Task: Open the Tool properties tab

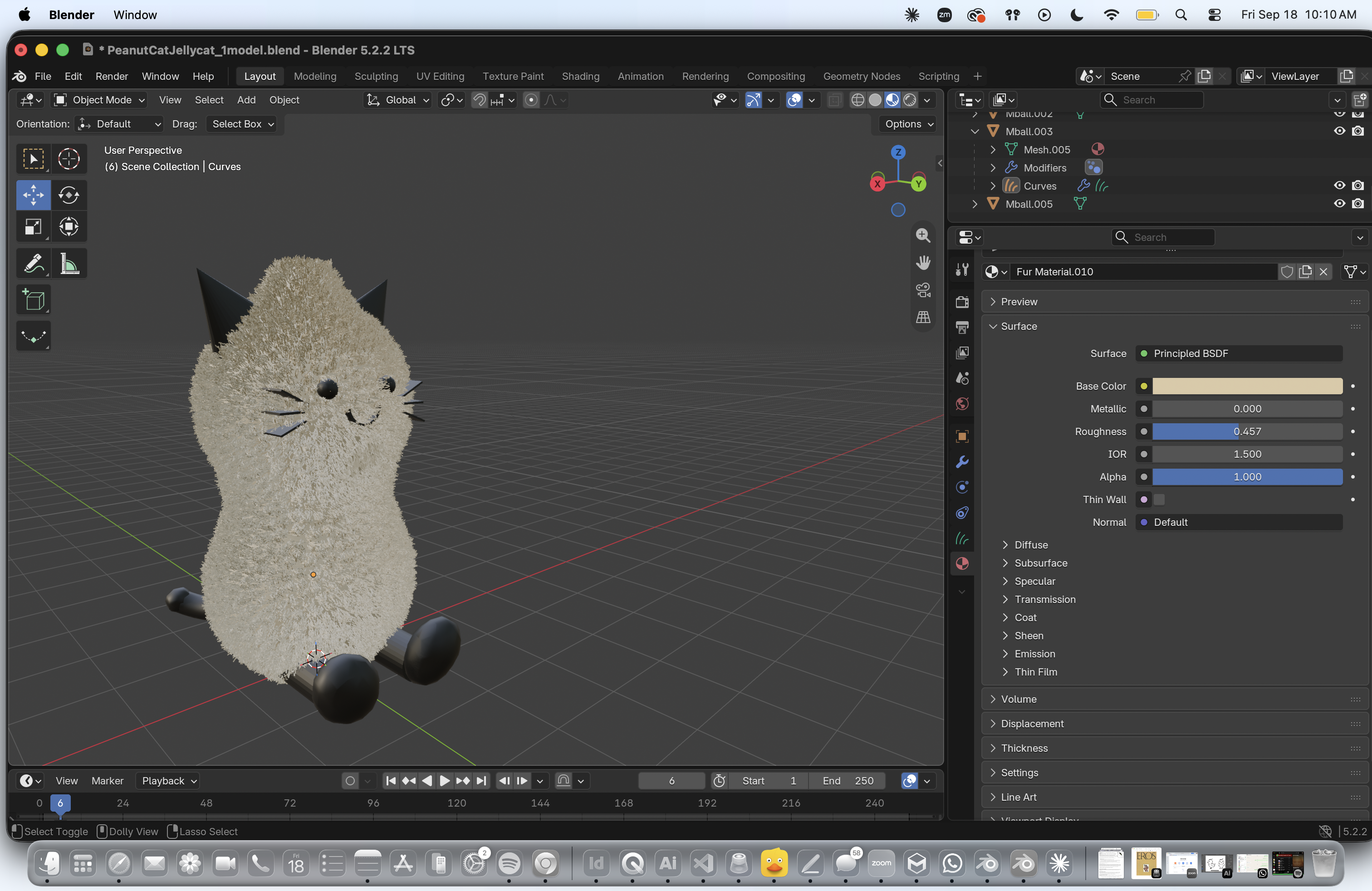Action: tap(961, 269)
